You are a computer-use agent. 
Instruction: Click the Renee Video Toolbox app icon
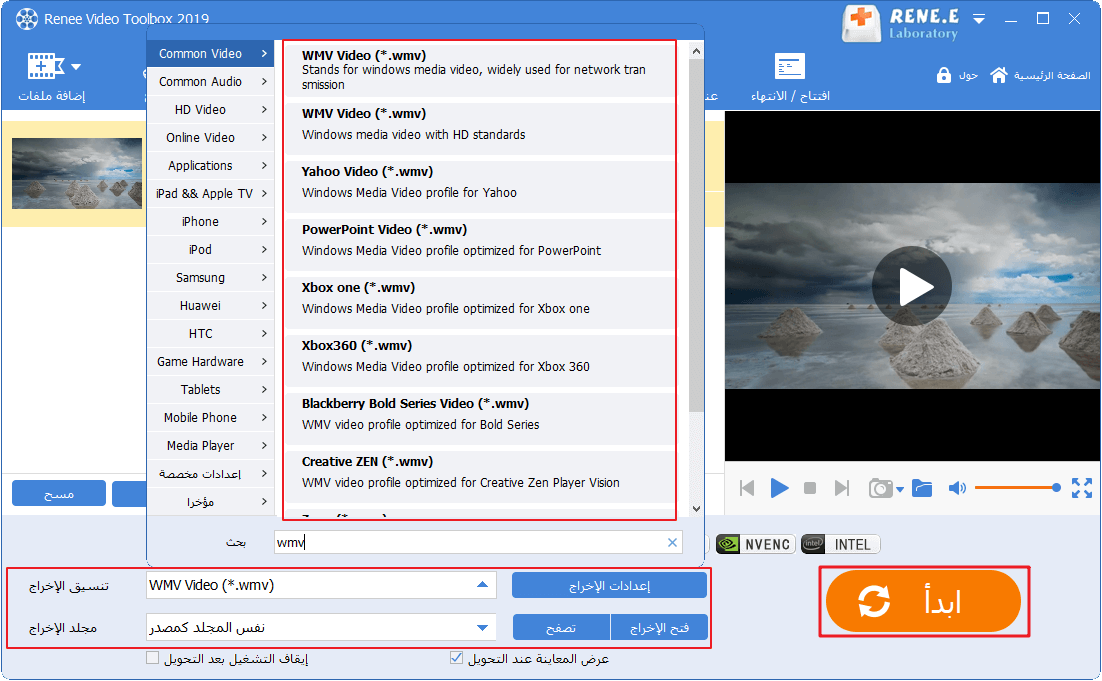[27, 19]
